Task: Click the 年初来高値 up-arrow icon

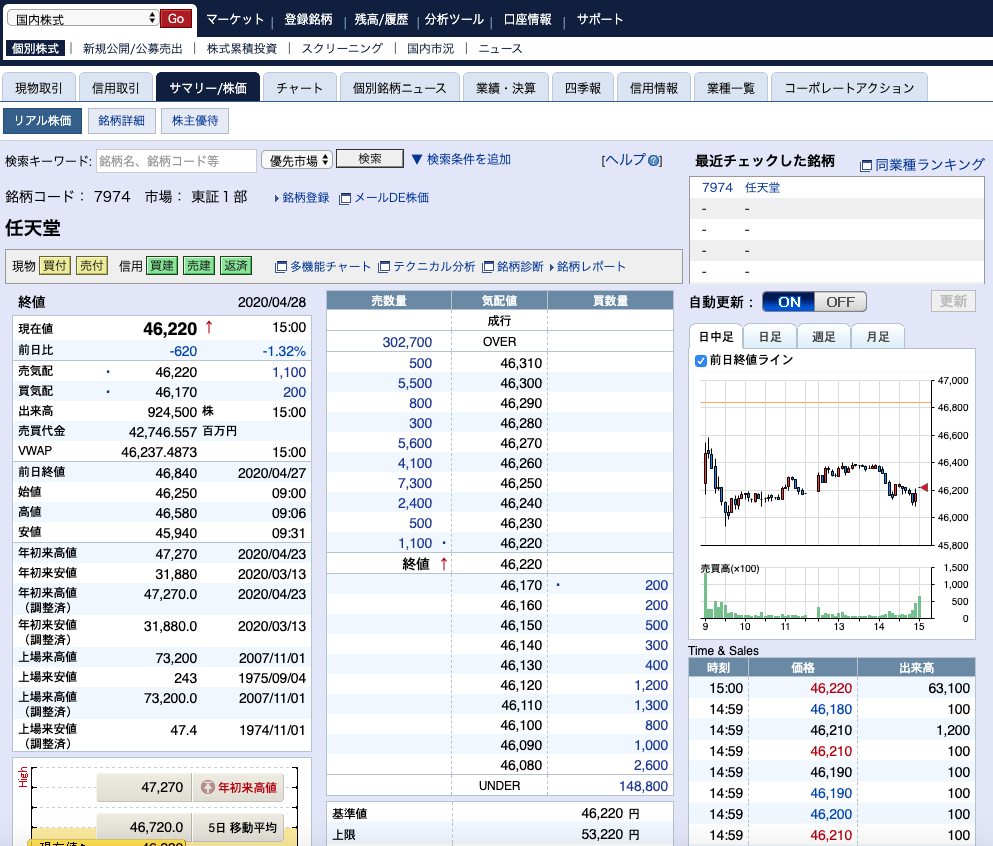Action: coord(208,788)
